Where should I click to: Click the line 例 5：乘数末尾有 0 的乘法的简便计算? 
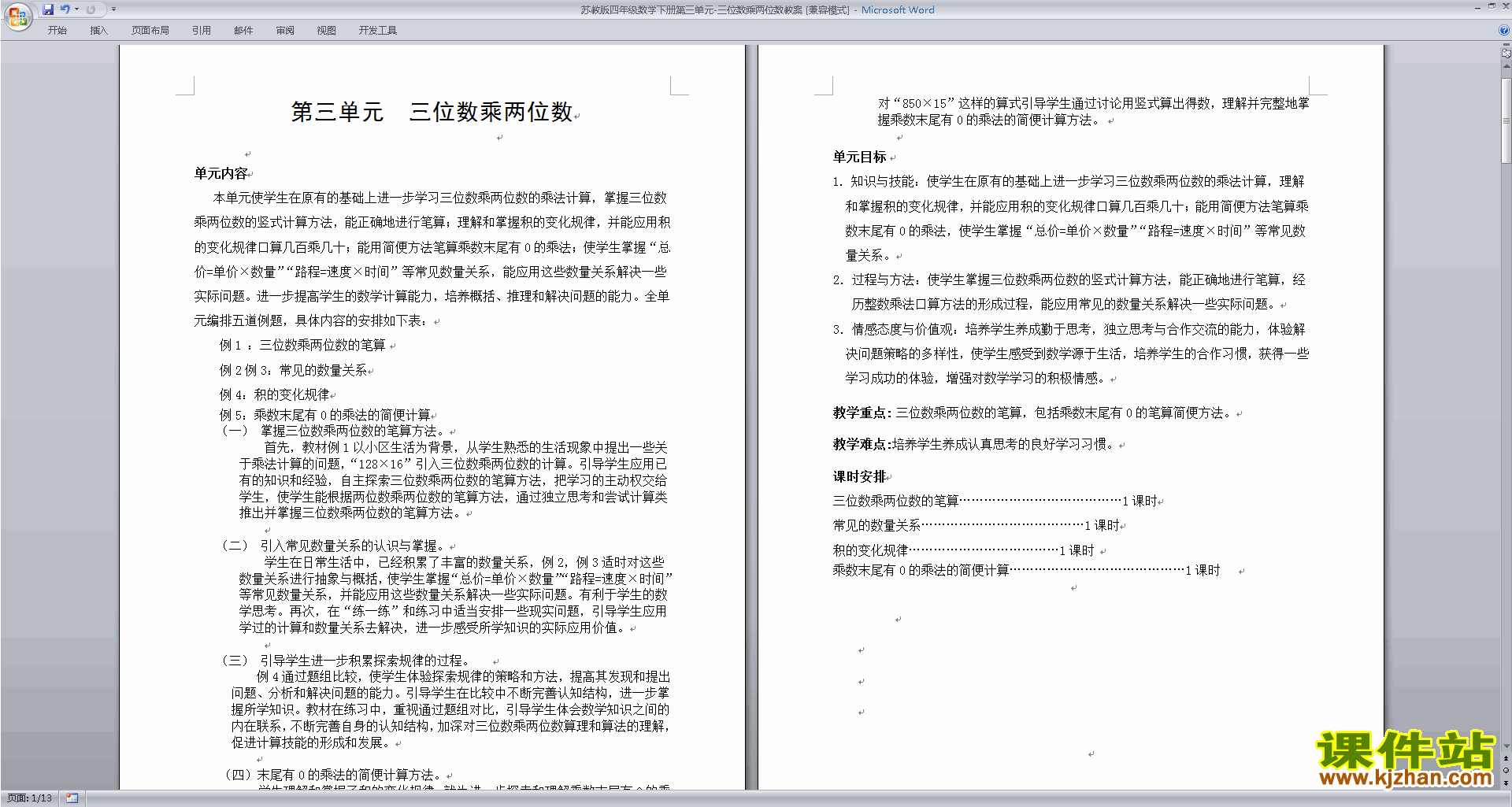click(x=324, y=415)
